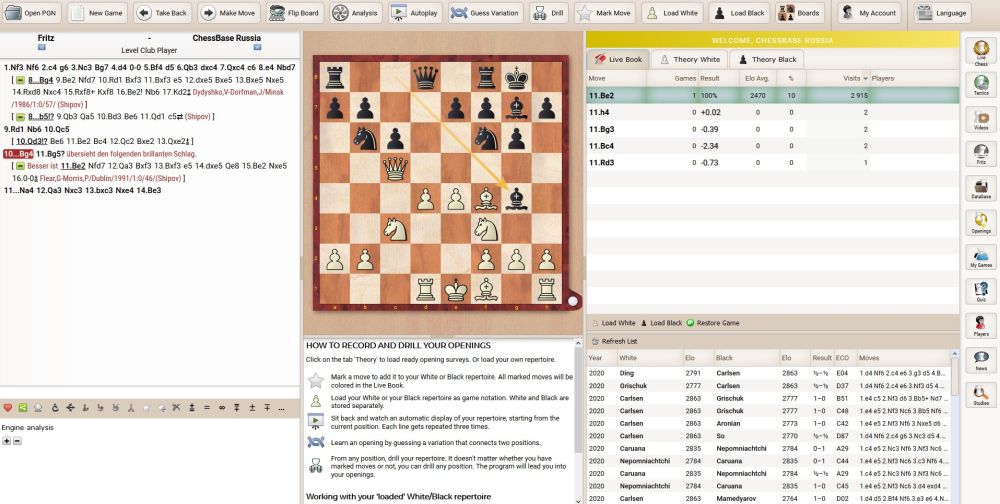Collapse the 8...b5 variation line
This screenshot has height=504, width=1000.
coord(20,116)
